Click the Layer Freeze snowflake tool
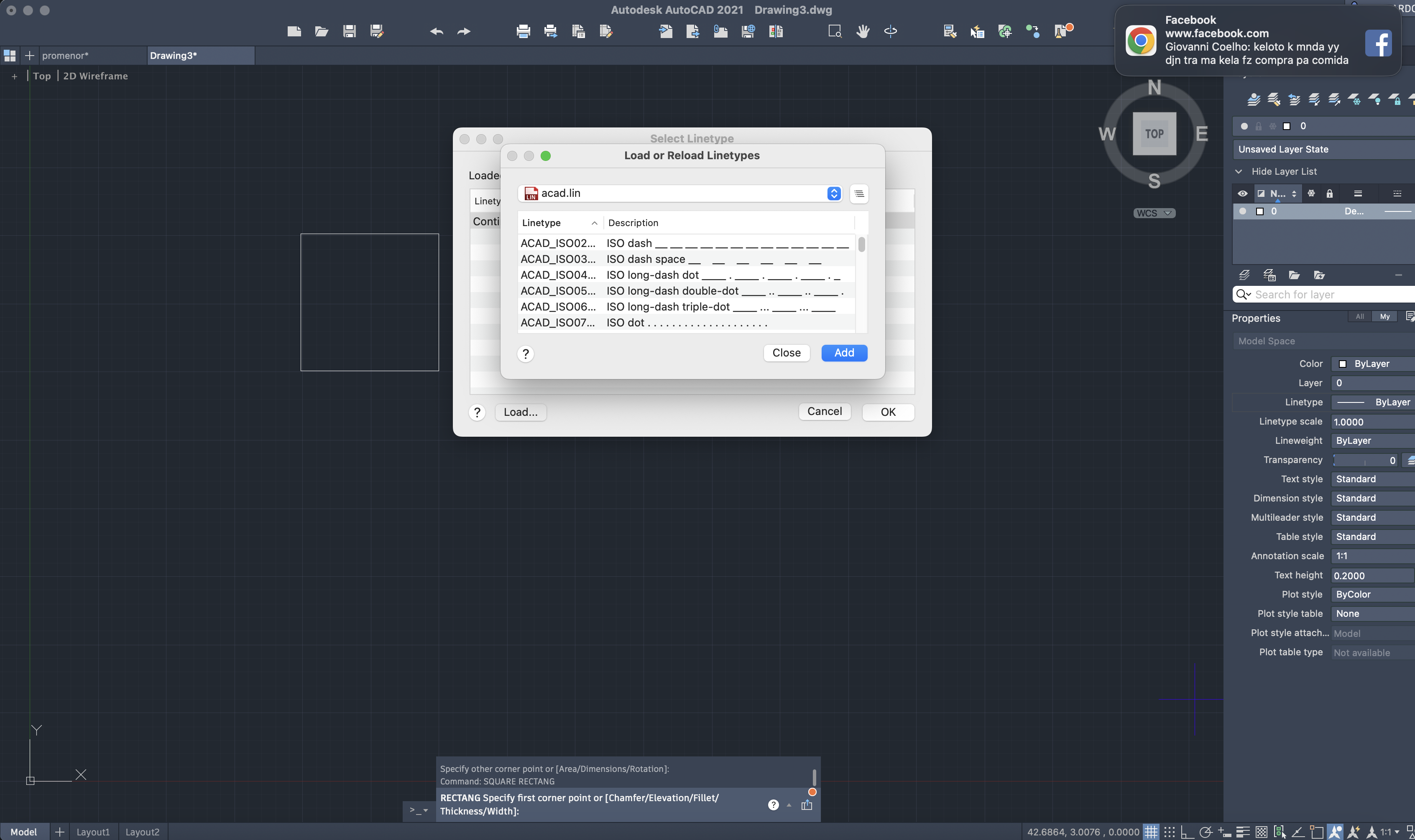The height and width of the screenshot is (840, 1415). click(x=1354, y=99)
